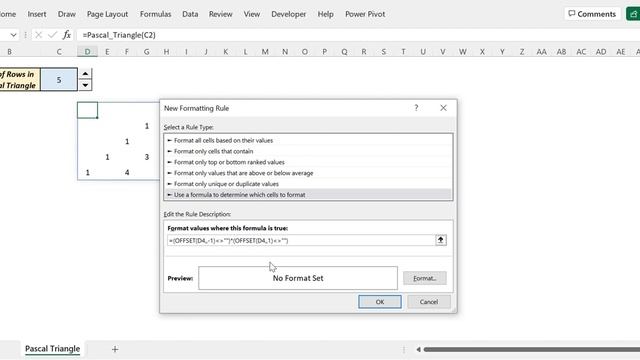640x360 pixels.
Task: Open the Developer ribbon tab
Action: (289, 14)
